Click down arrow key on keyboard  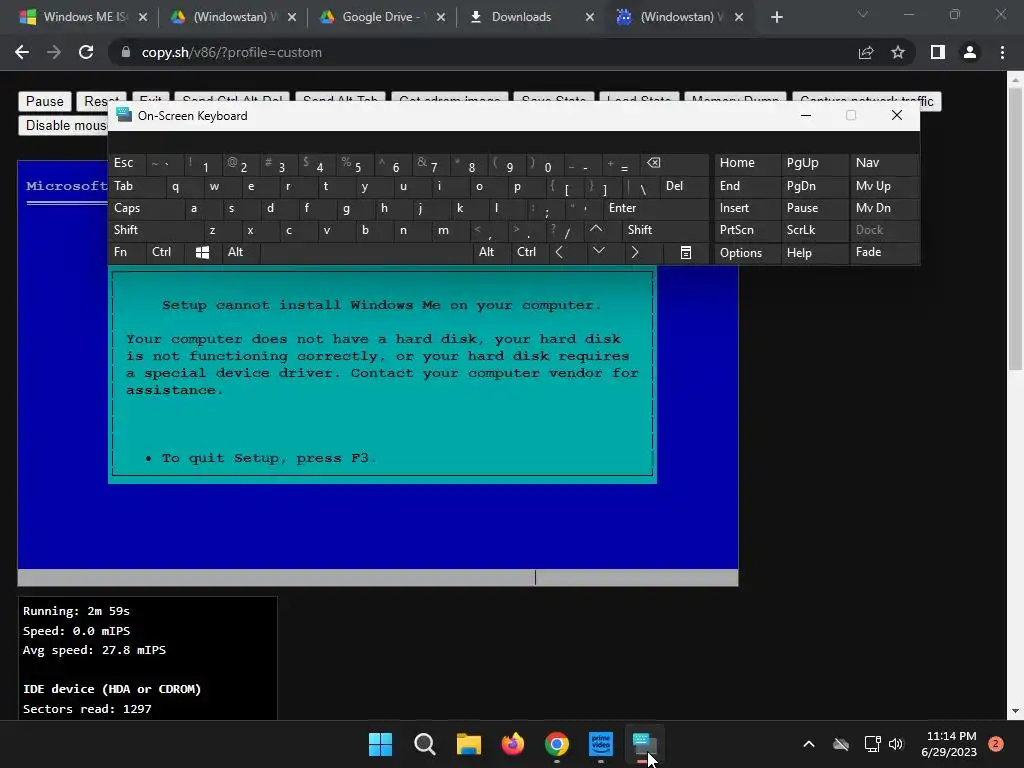point(598,252)
